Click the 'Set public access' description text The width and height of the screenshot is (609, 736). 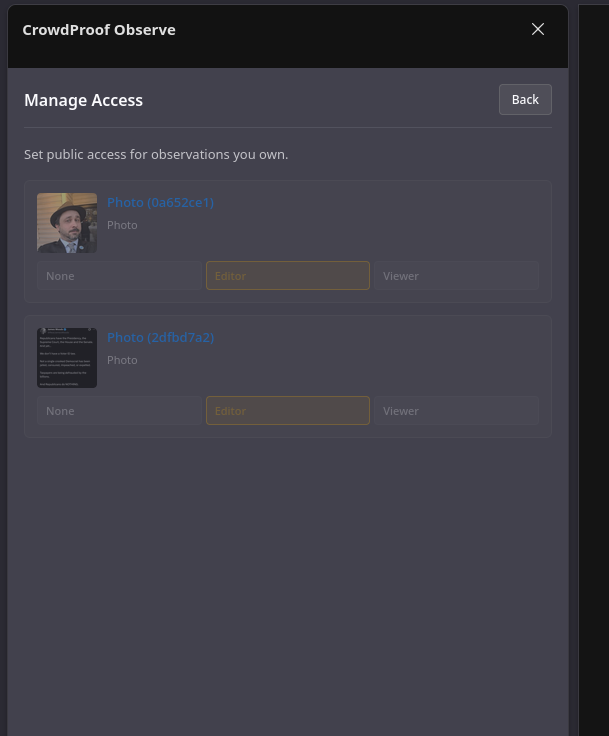[x=156, y=155]
